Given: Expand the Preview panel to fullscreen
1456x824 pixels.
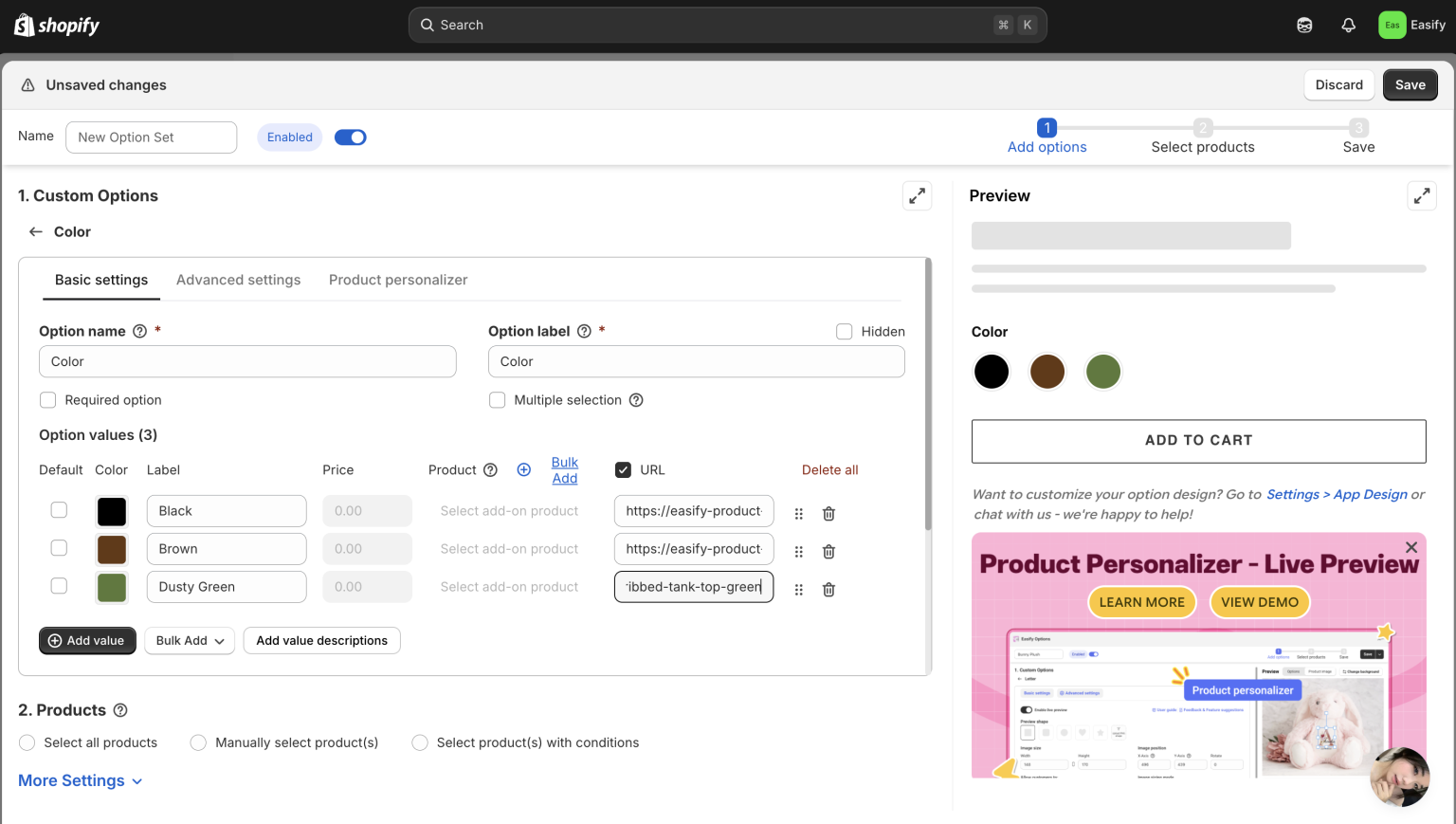Looking at the screenshot, I should point(1422,195).
